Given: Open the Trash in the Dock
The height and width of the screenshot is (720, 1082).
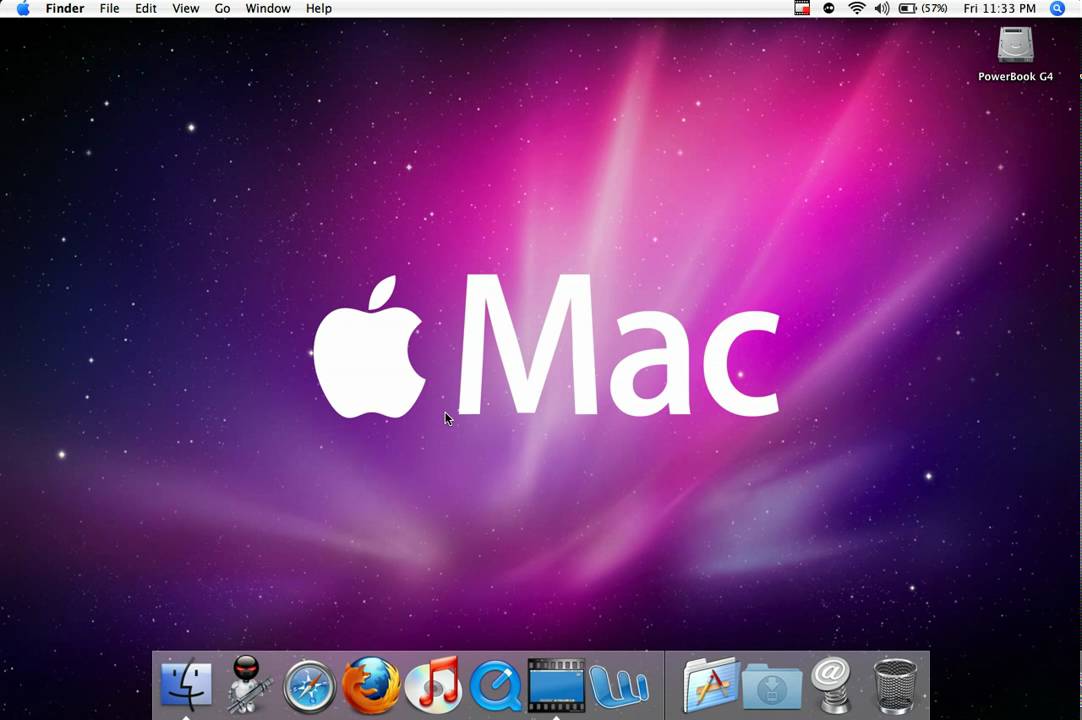Looking at the screenshot, I should pyautogui.click(x=894, y=685).
